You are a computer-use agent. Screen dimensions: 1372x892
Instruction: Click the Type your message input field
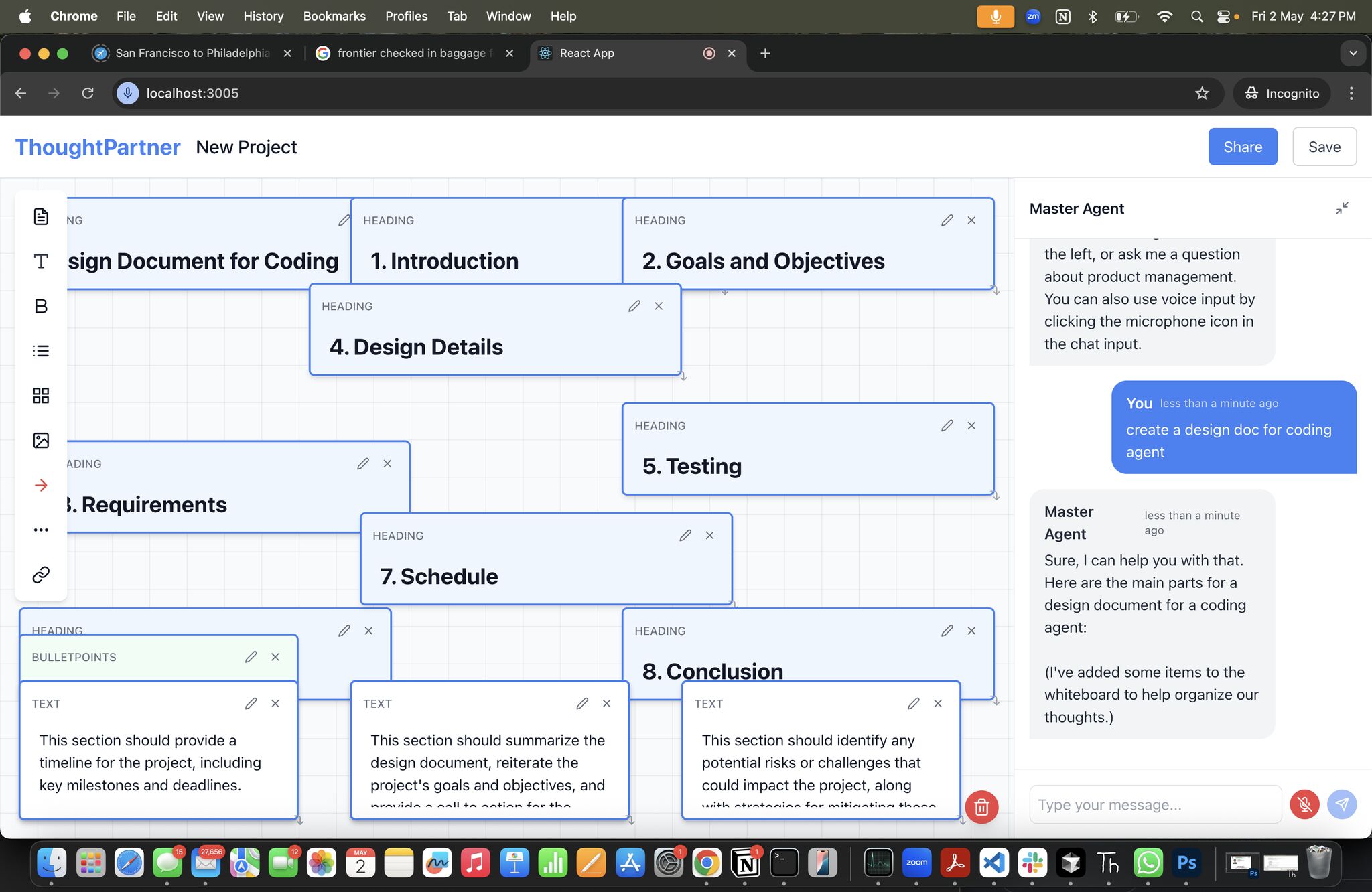tap(1156, 804)
